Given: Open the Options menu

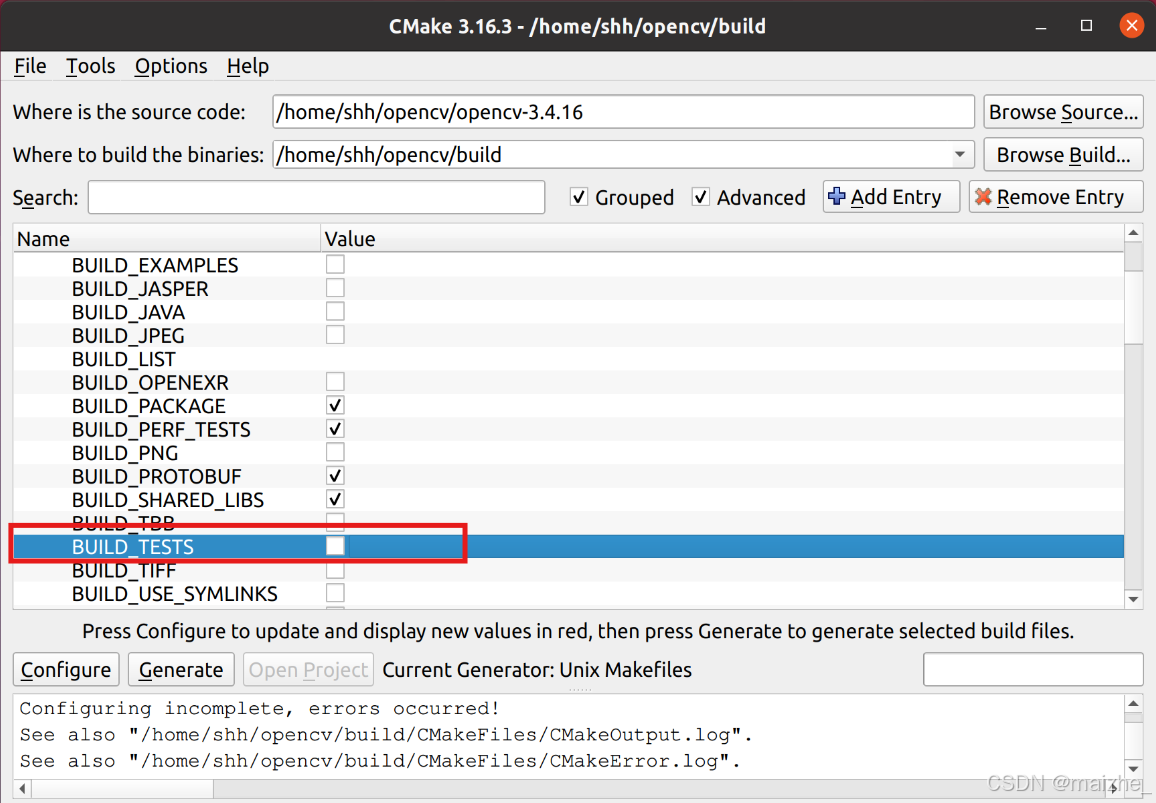Looking at the screenshot, I should click(x=171, y=66).
